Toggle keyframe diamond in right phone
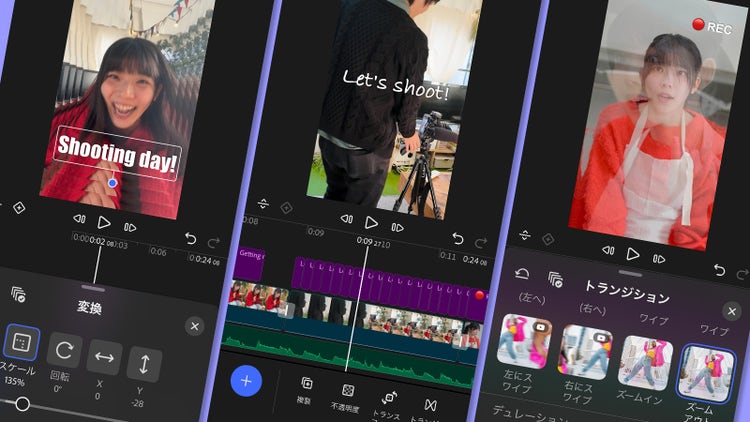The image size is (750, 422). [548, 239]
